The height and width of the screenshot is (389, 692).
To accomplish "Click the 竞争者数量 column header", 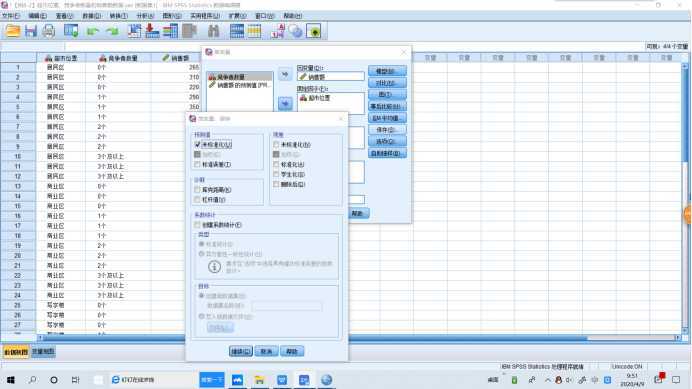I will click(118, 58).
